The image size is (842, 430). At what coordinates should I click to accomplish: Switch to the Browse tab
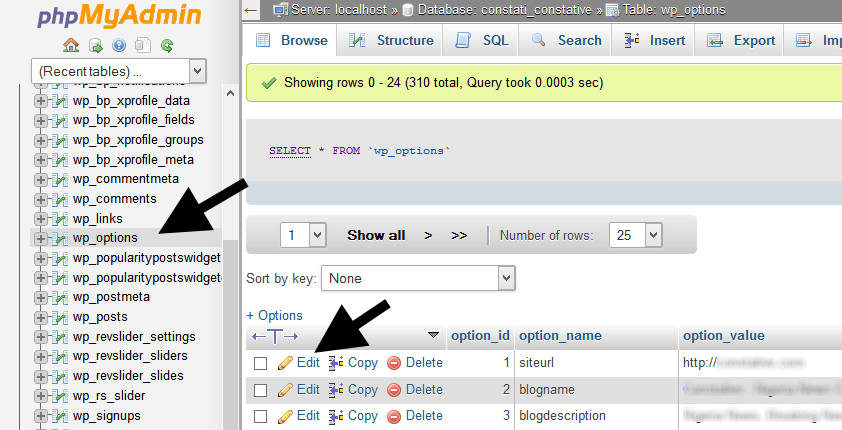click(x=291, y=40)
